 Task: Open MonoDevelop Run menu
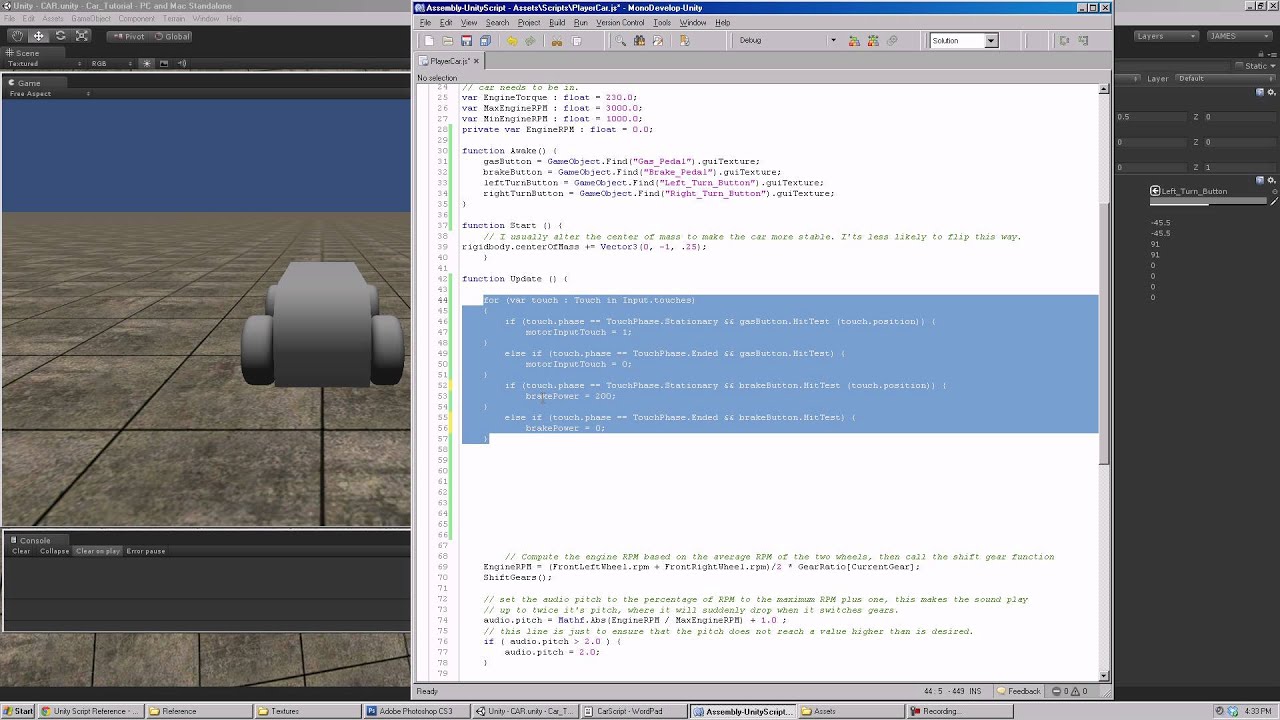[580, 23]
